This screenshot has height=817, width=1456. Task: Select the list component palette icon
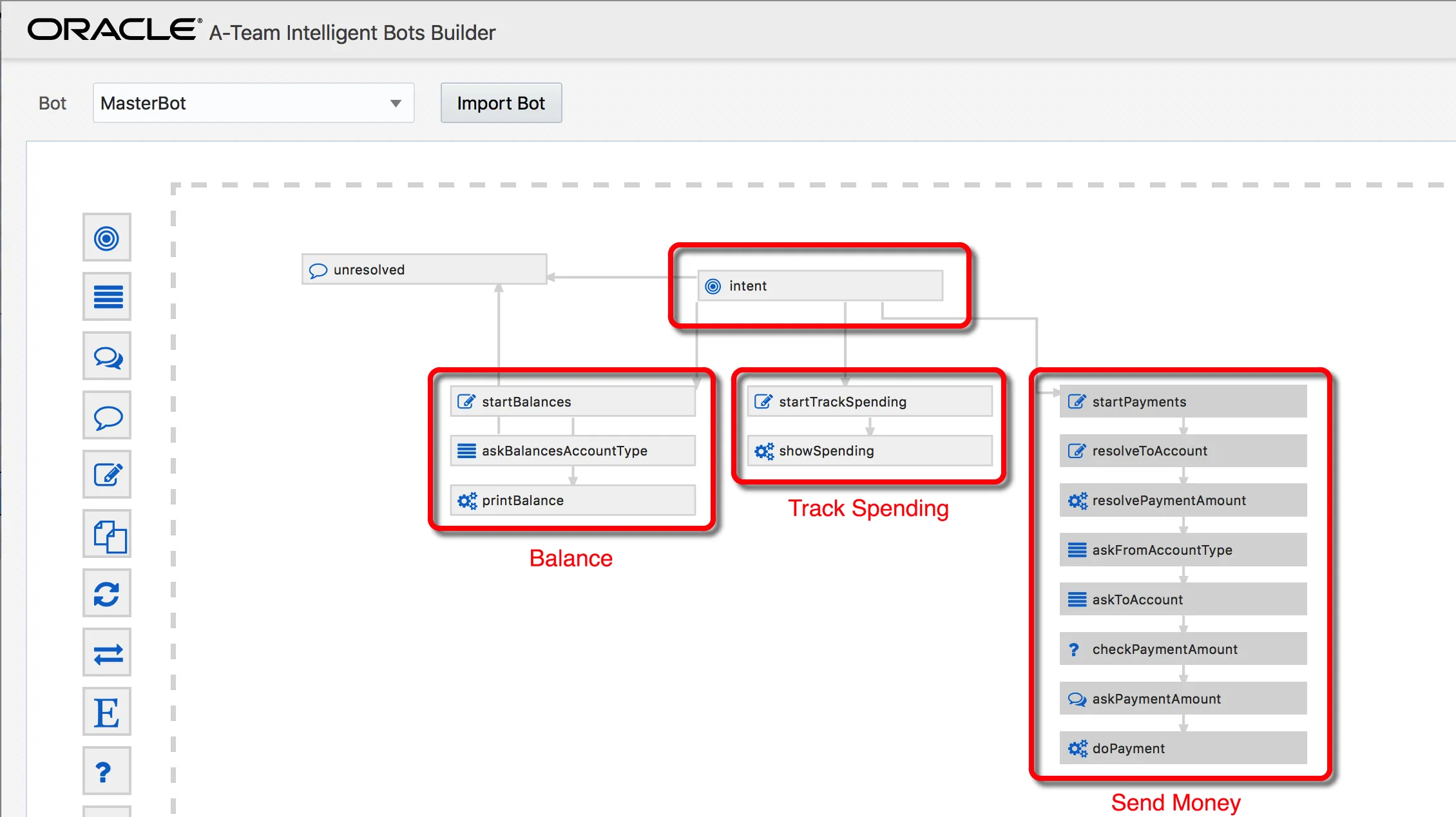(107, 297)
